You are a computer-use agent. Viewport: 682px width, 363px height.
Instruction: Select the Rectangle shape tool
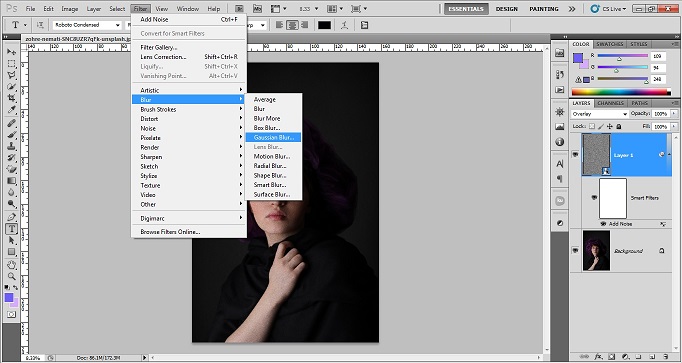coord(11,252)
